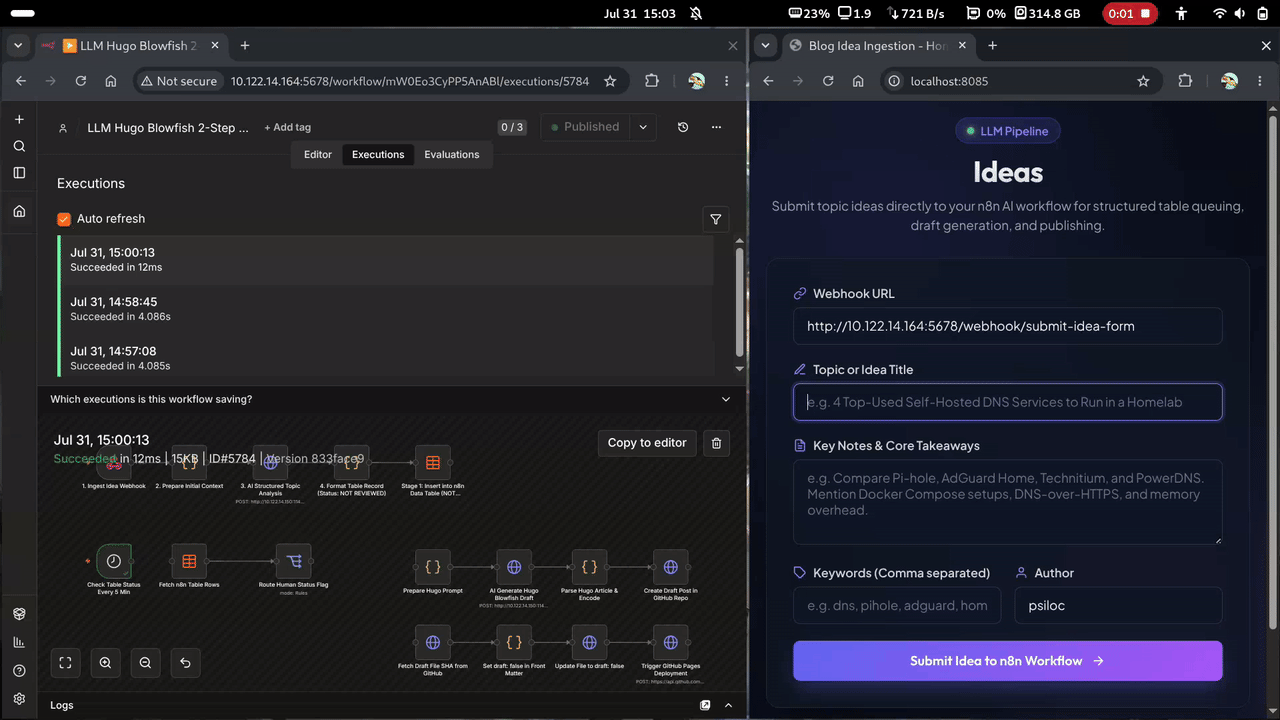The image size is (1280, 720).
Task: Focus the Webhook URL field
Action: pos(1008,326)
